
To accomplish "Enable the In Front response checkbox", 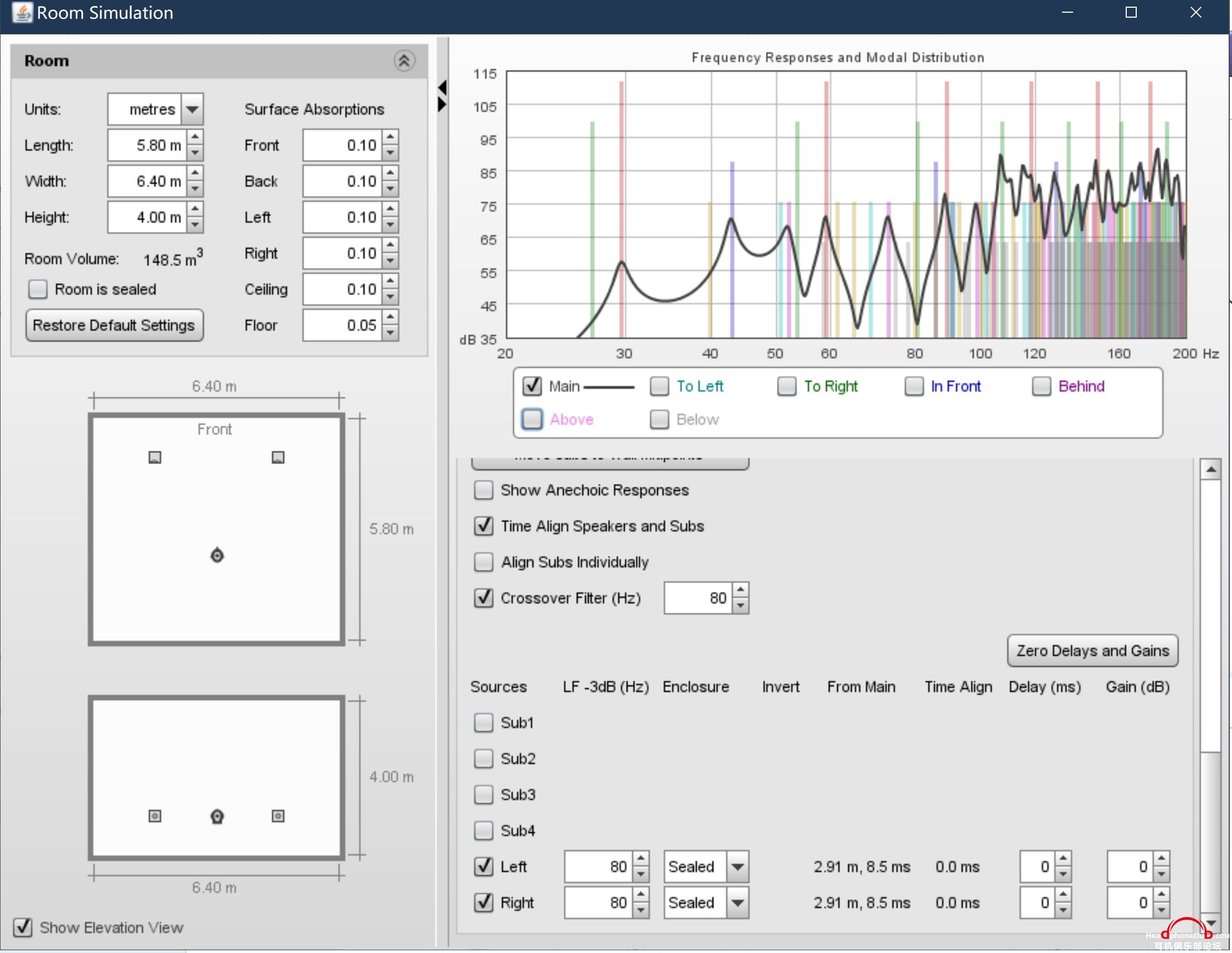I will pyautogui.click(x=914, y=387).
